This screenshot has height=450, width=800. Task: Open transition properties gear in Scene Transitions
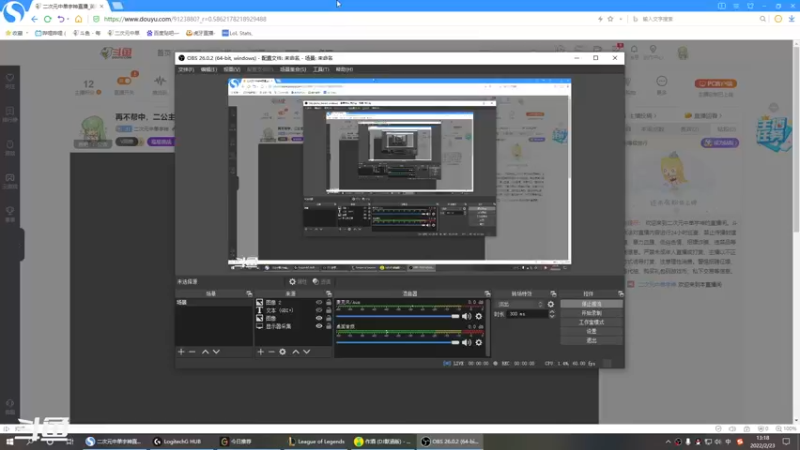click(x=551, y=304)
